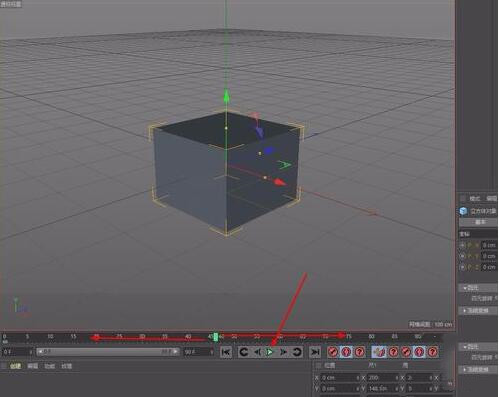The image size is (499, 397).
Task: Click the green timeline playhead marker
Action: tap(215, 337)
